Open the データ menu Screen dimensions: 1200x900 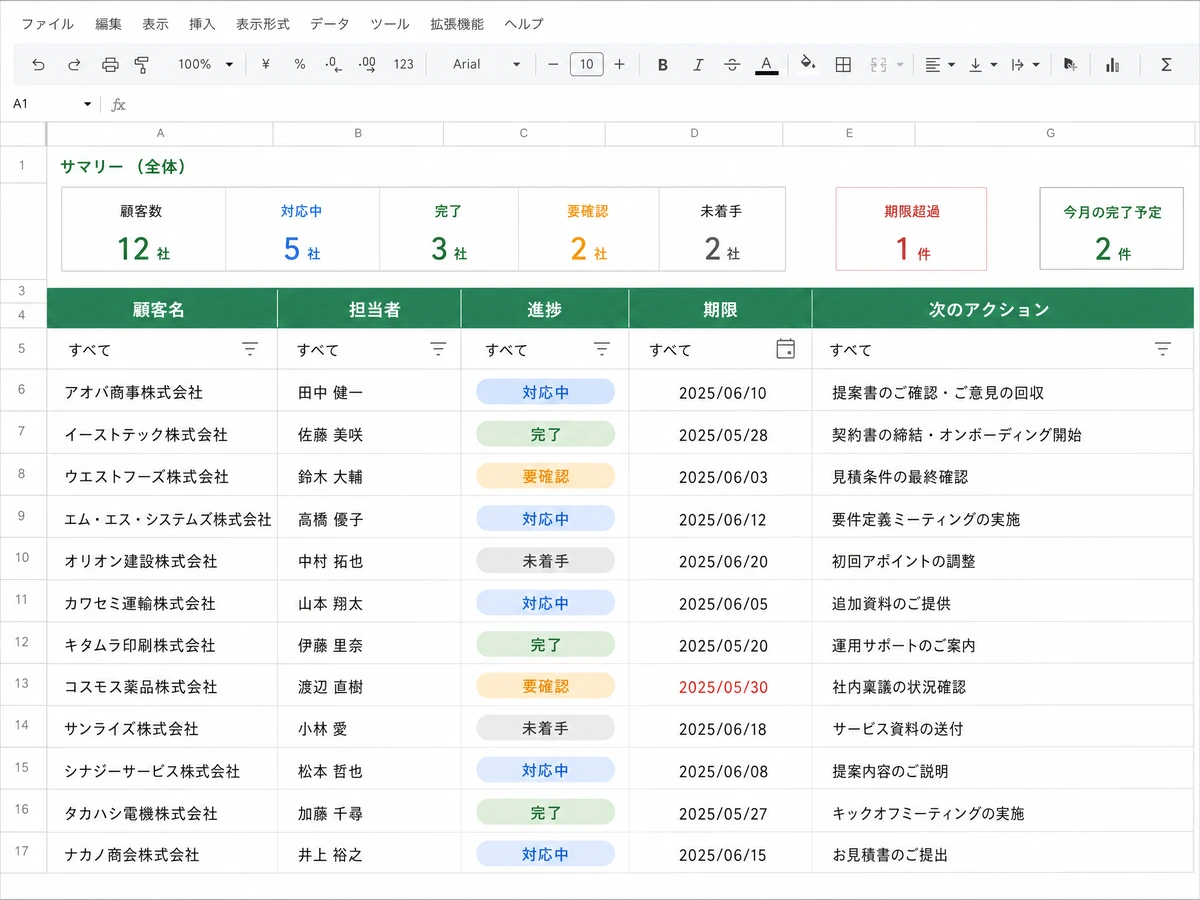click(330, 23)
